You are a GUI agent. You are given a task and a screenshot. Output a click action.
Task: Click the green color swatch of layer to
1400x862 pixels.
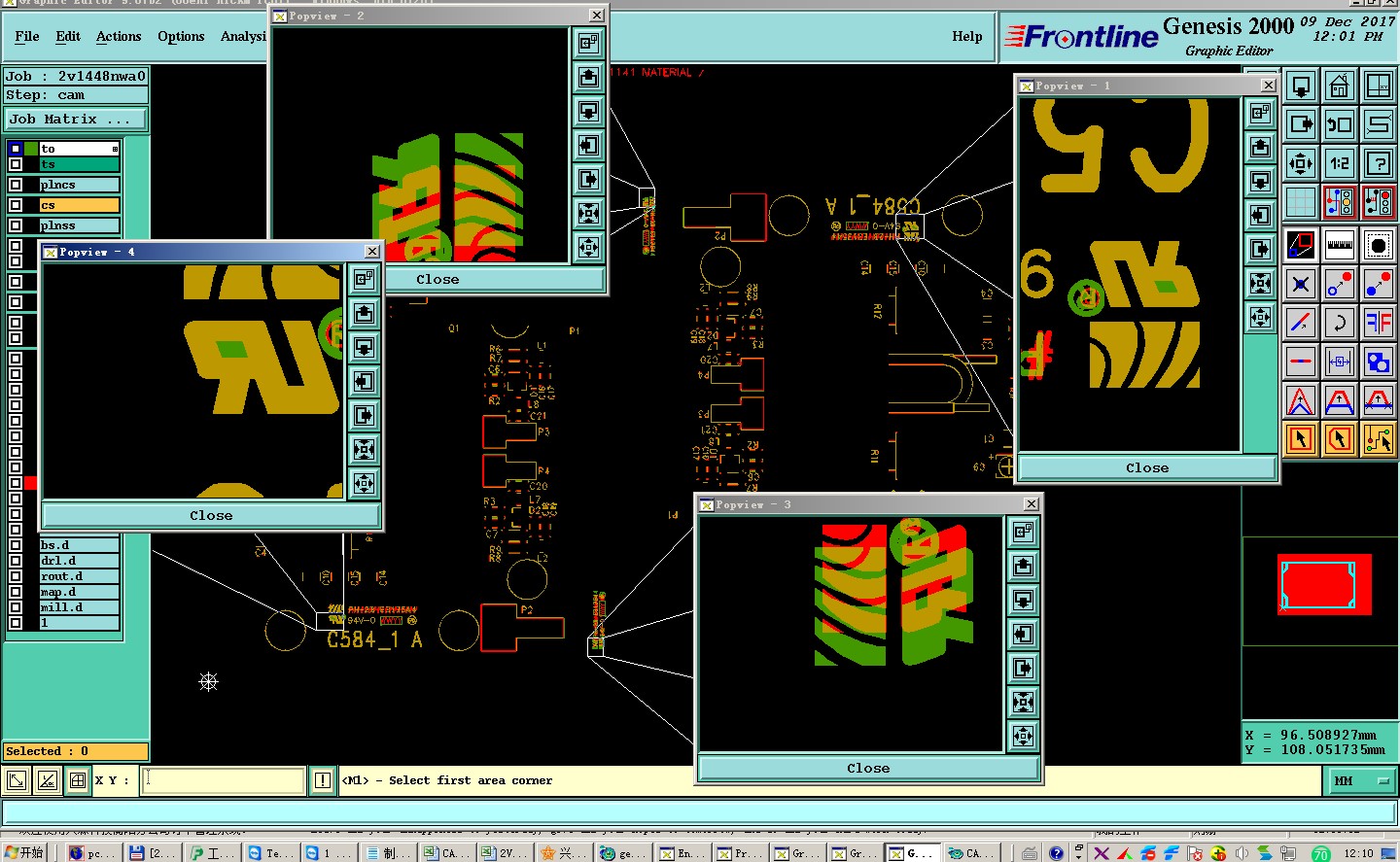tap(31, 149)
